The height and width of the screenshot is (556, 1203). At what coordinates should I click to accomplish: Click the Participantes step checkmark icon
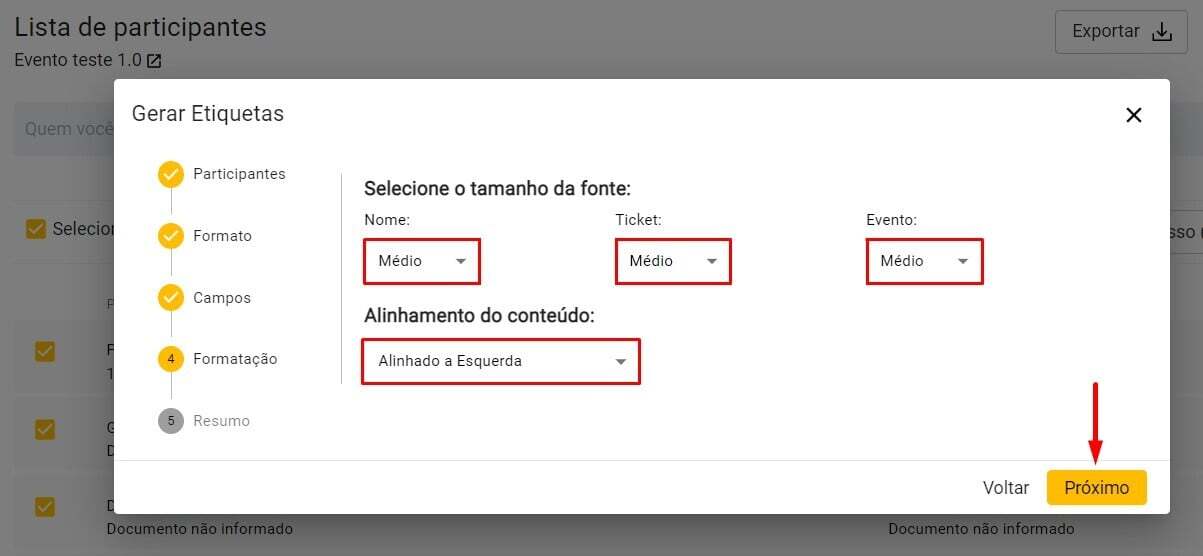click(171, 175)
